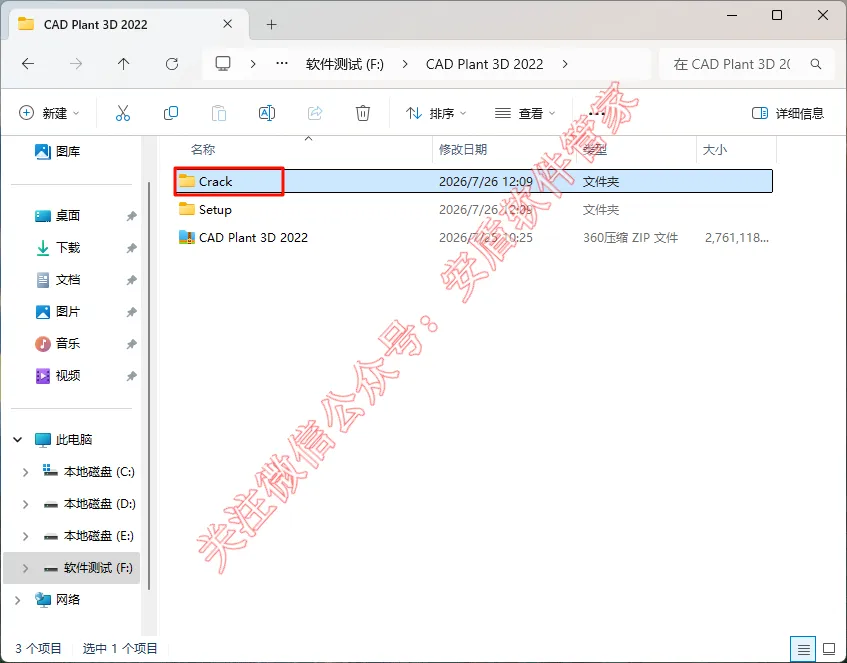Expand 本地磁盘 (D:) in tree
Image resolution: width=847 pixels, height=663 pixels.
pos(25,504)
